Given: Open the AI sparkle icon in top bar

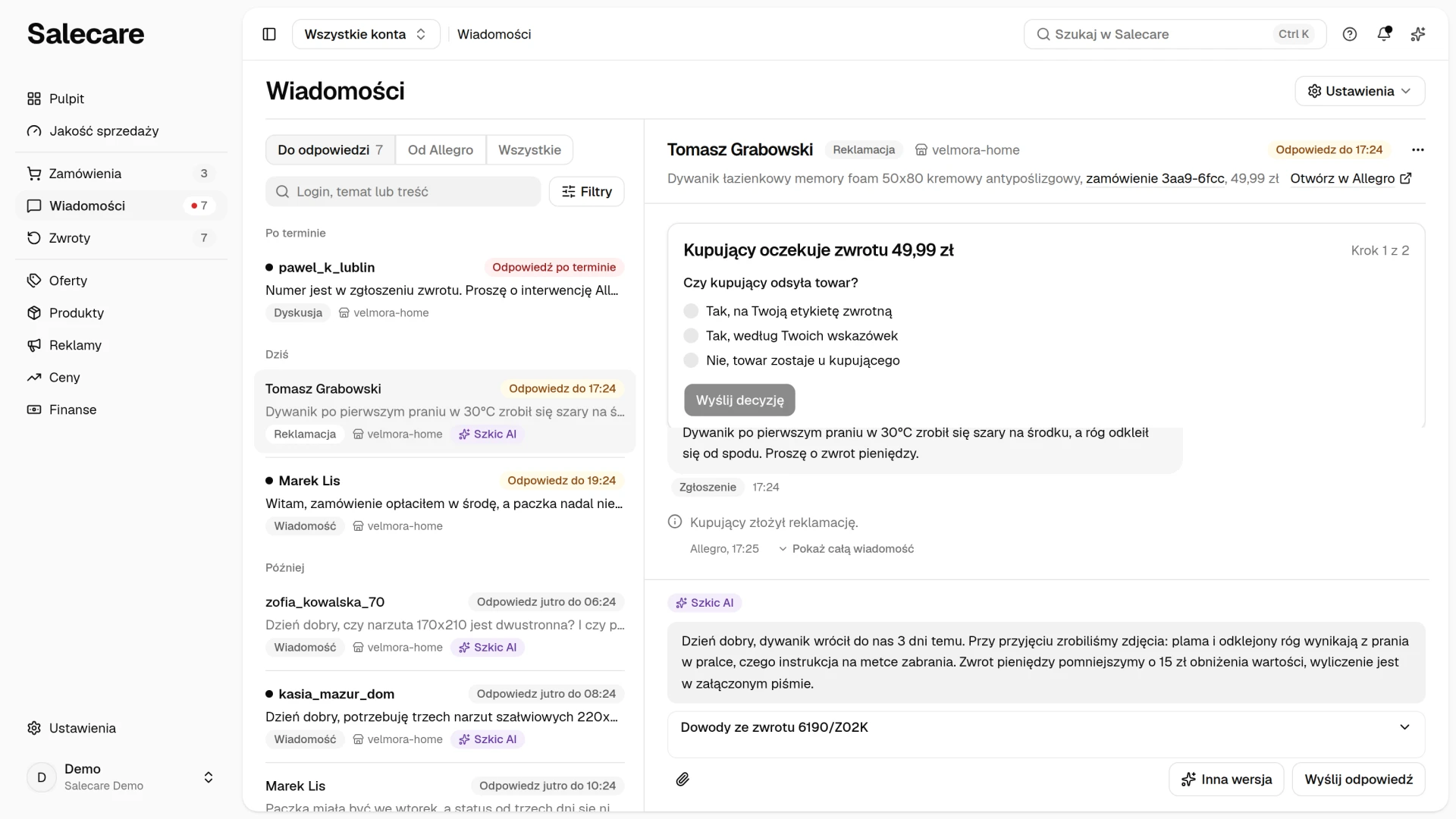Looking at the screenshot, I should tap(1418, 34).
